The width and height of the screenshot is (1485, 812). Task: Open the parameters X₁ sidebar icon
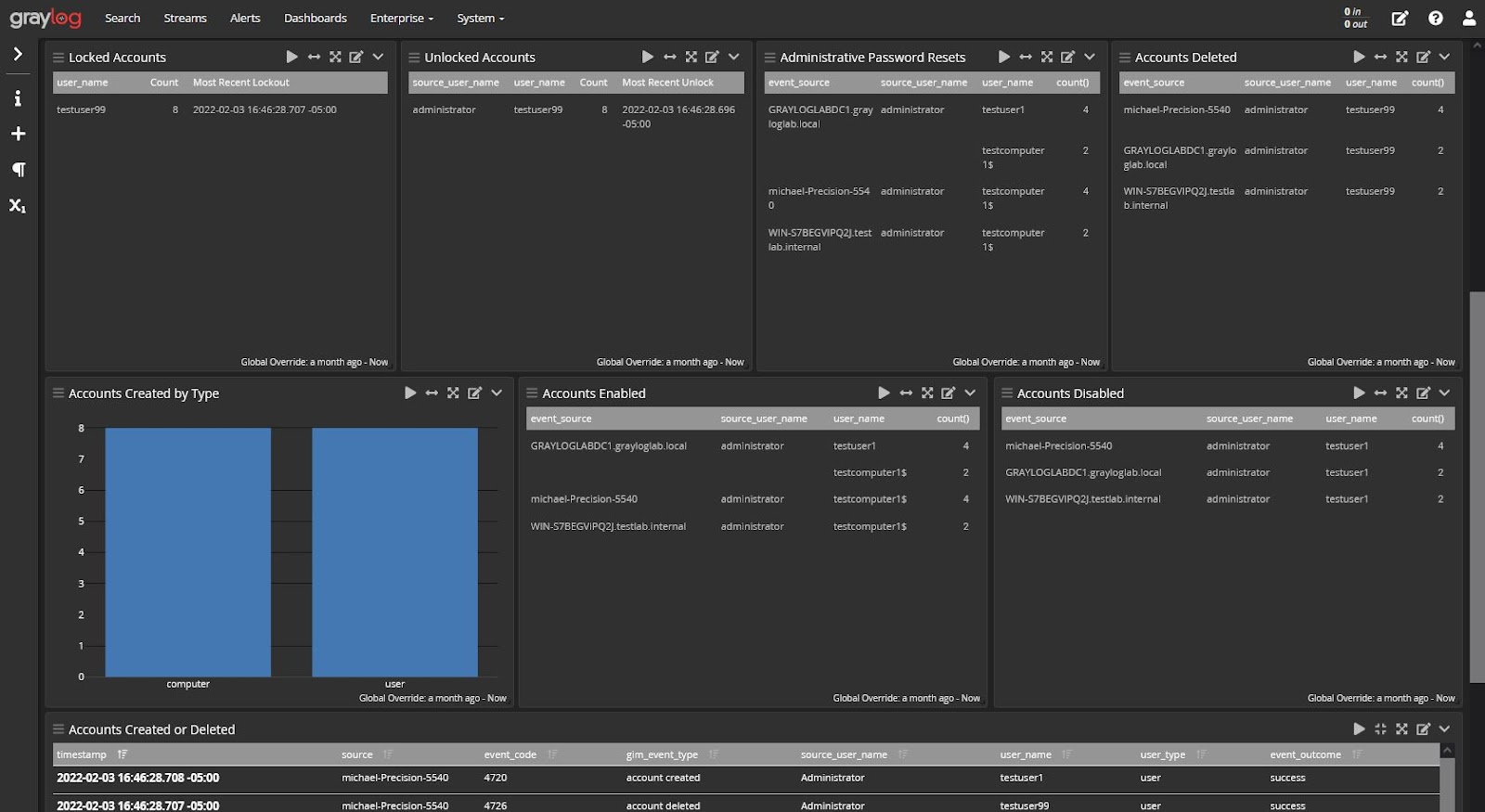click(x=18, y=205)
